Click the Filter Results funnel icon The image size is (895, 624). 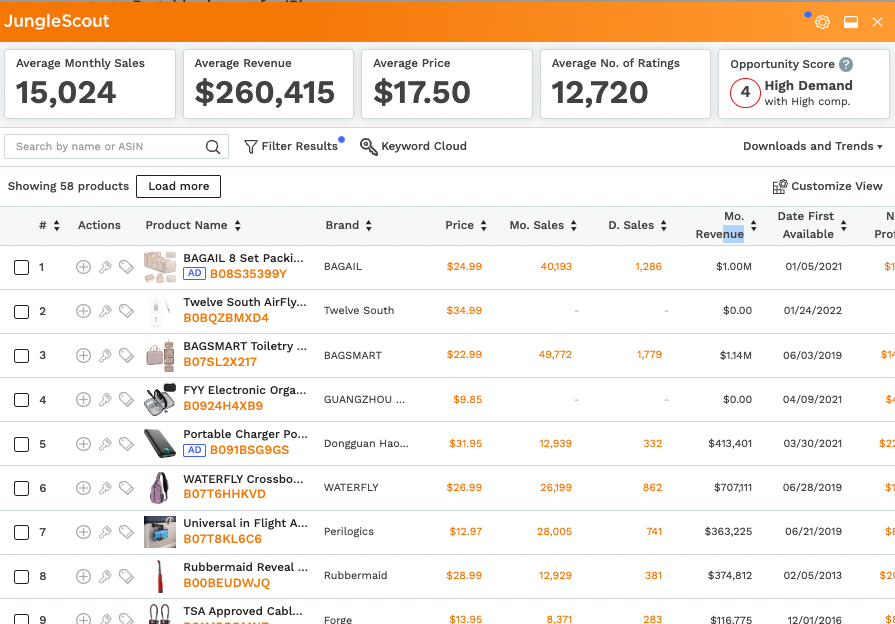coord(251,147)
